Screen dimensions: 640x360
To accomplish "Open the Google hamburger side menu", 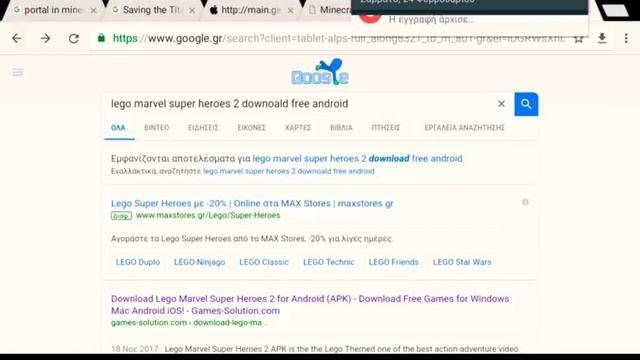I will pos(18,72).
